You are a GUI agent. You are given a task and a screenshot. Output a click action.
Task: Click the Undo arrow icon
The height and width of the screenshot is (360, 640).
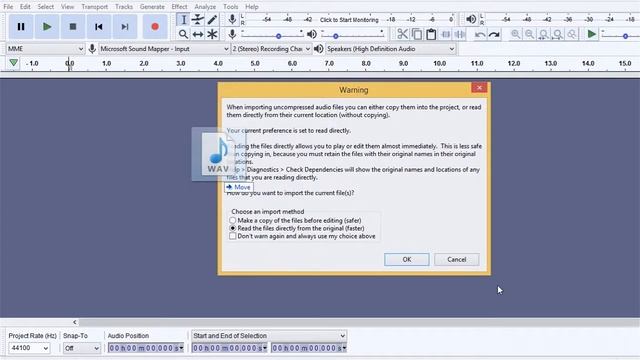click(x=480, y=34)
